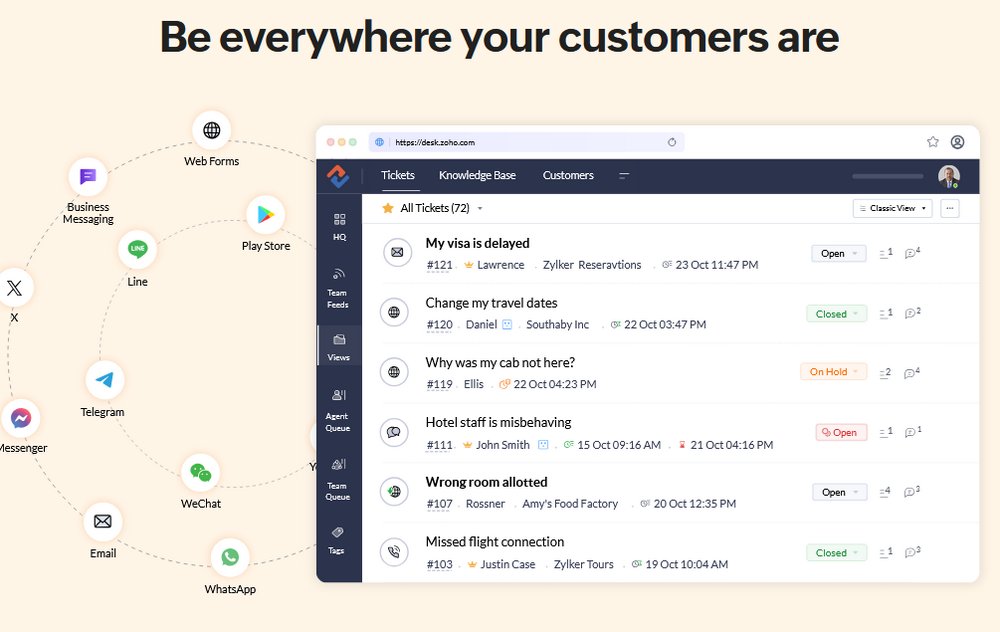The image size is (1000, 632).
Task: Open the Wrong room allotted ticket
Action: click(x=486, y=482)
